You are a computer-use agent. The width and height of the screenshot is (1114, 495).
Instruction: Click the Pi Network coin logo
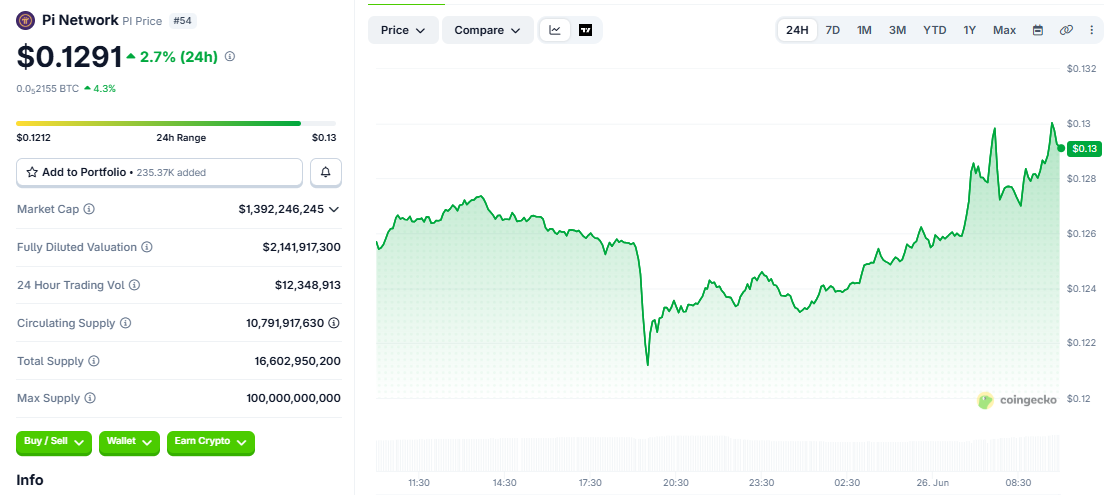(26, 20)
